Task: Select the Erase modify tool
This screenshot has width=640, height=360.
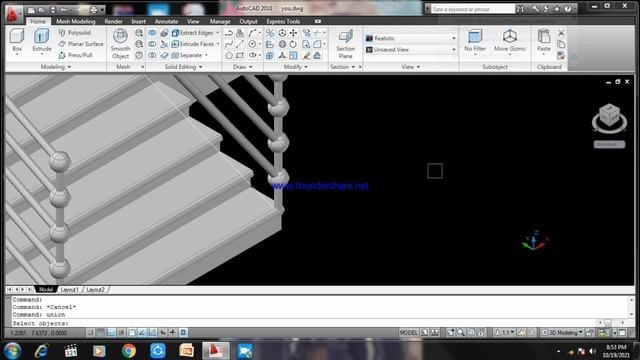Action: tap(306, 55)
